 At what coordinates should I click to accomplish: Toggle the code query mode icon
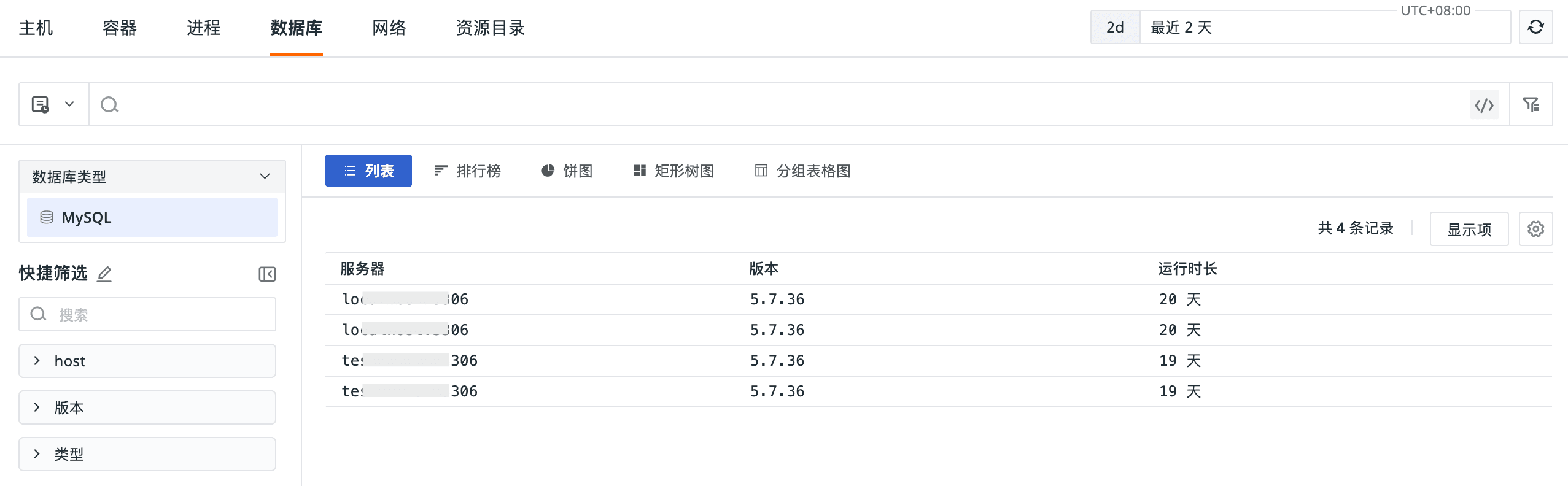pyautogui.click(x=1484, y=105)
